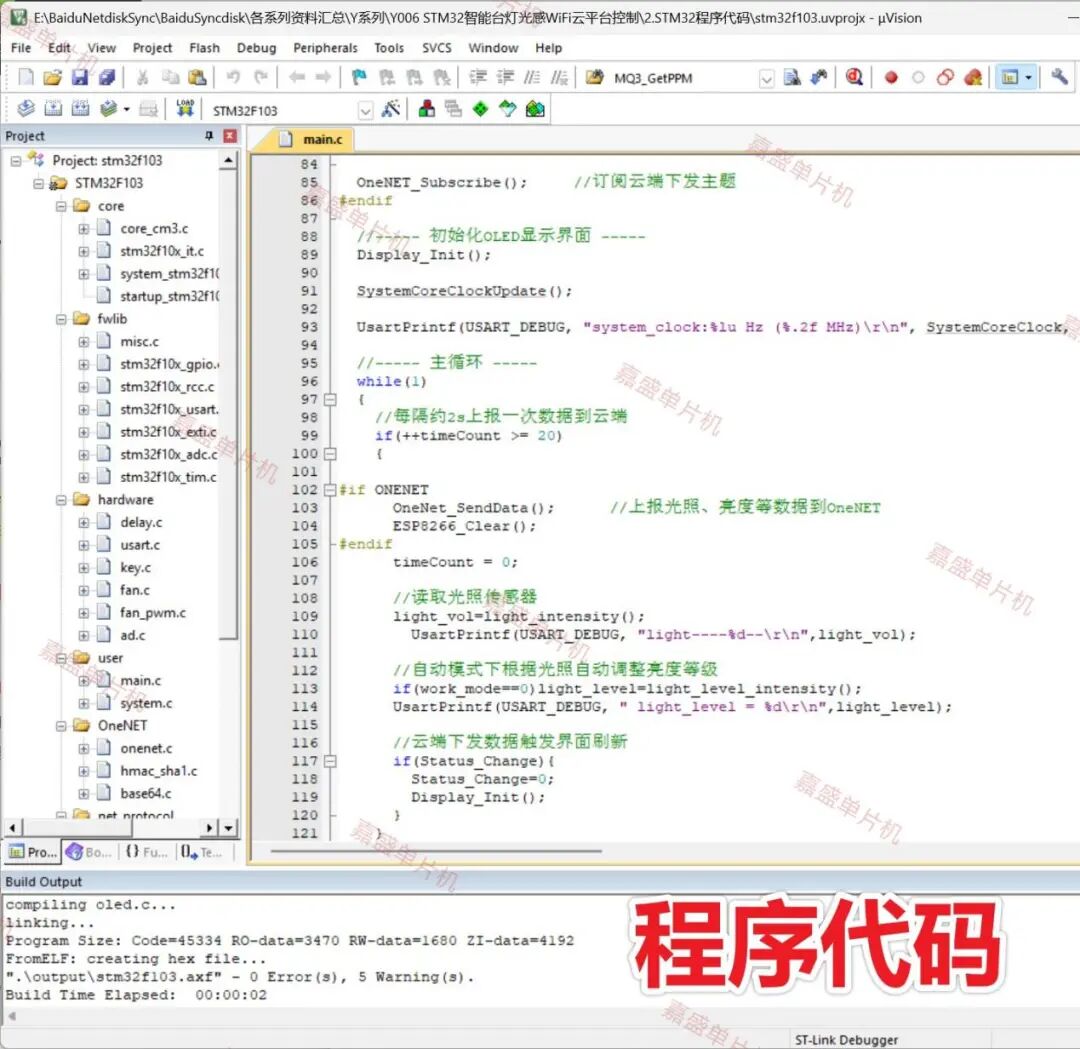Toggle enable/disable breakpoint hollow circle icon

918,77
